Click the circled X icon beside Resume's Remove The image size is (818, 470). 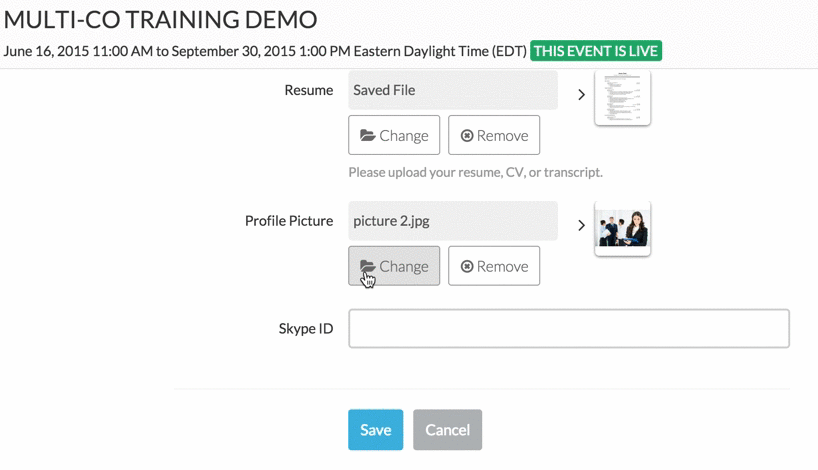click(467, 136)
